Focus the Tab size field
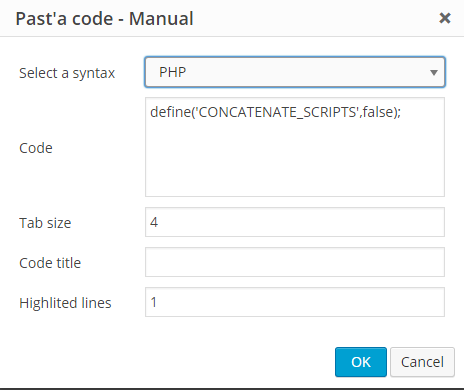Screen dimensions: 464x390 coord(295,222)
